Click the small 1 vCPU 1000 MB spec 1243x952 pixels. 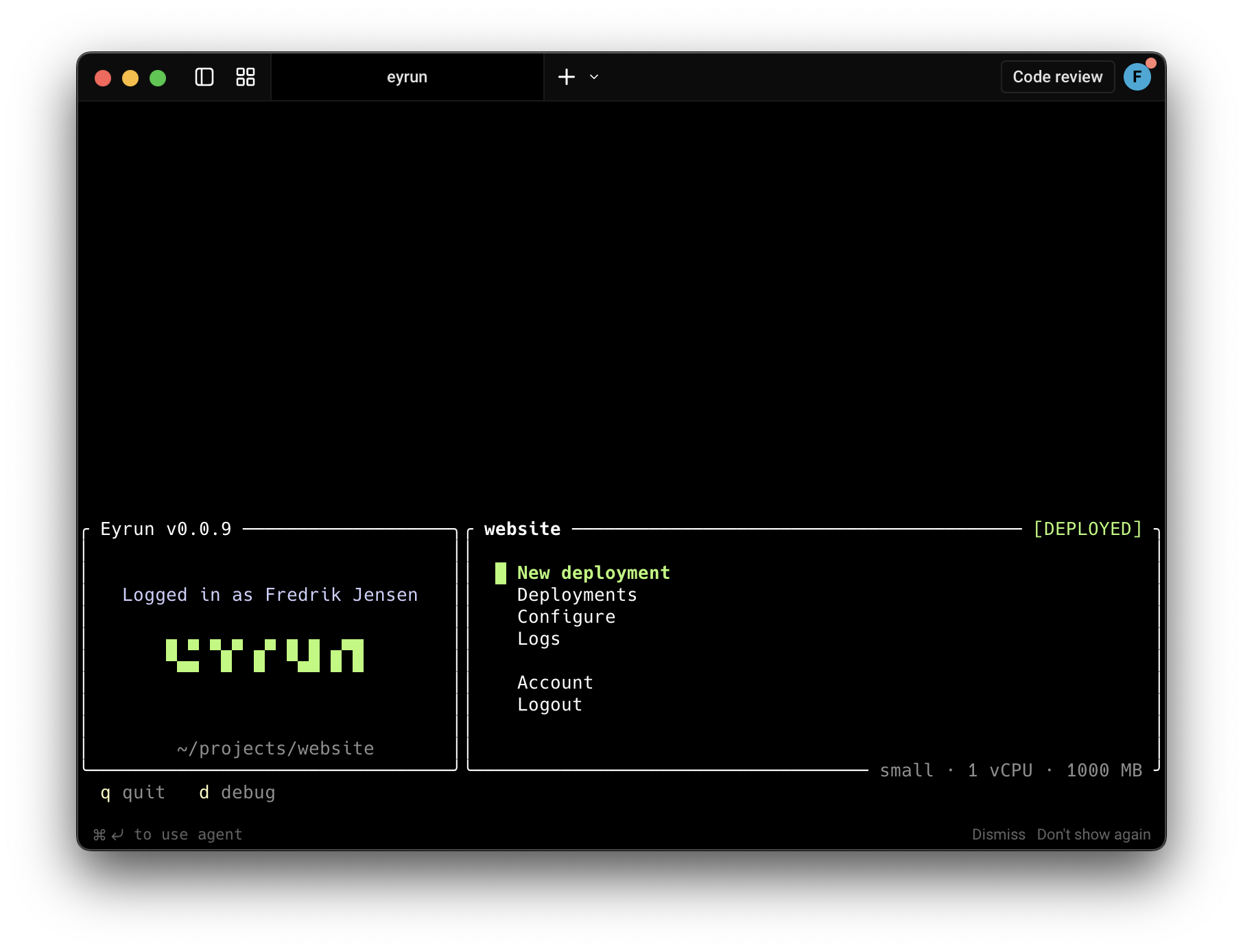coord(1011,770)
